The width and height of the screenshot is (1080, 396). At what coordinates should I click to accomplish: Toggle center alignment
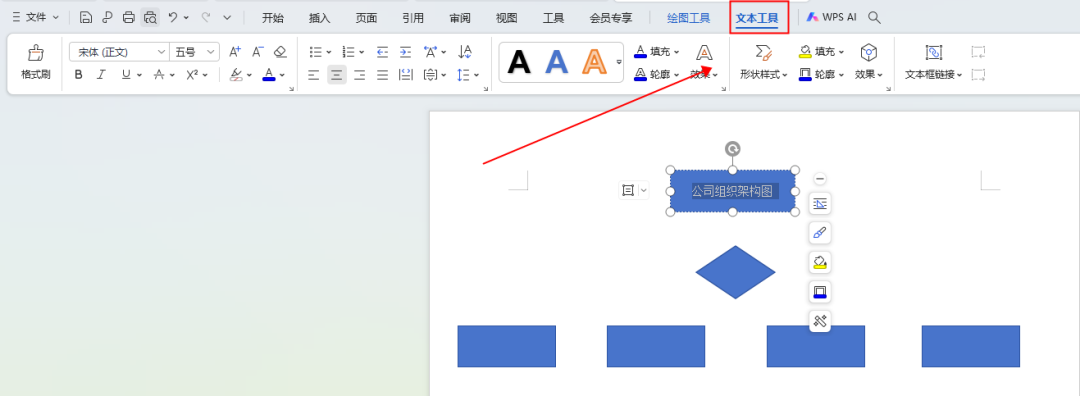pyautogui.click(x=337, y=74)
